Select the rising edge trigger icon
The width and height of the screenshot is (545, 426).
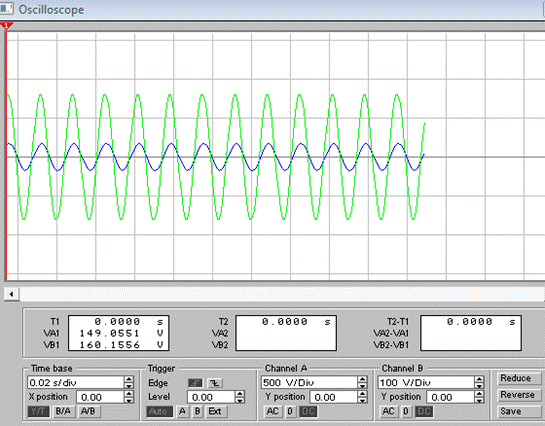click(195, 383)
